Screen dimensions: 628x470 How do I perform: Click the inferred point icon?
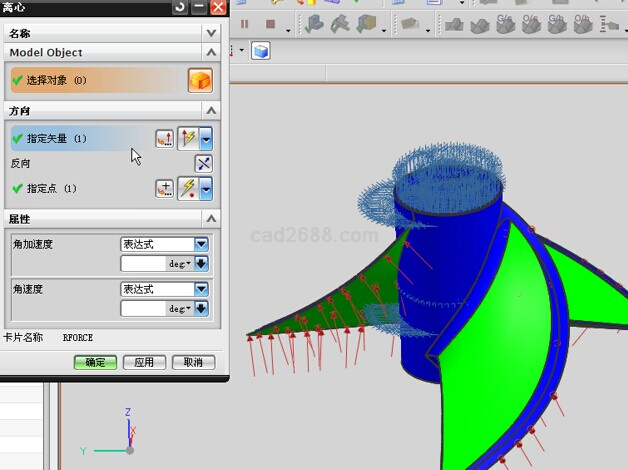[188, 188]
